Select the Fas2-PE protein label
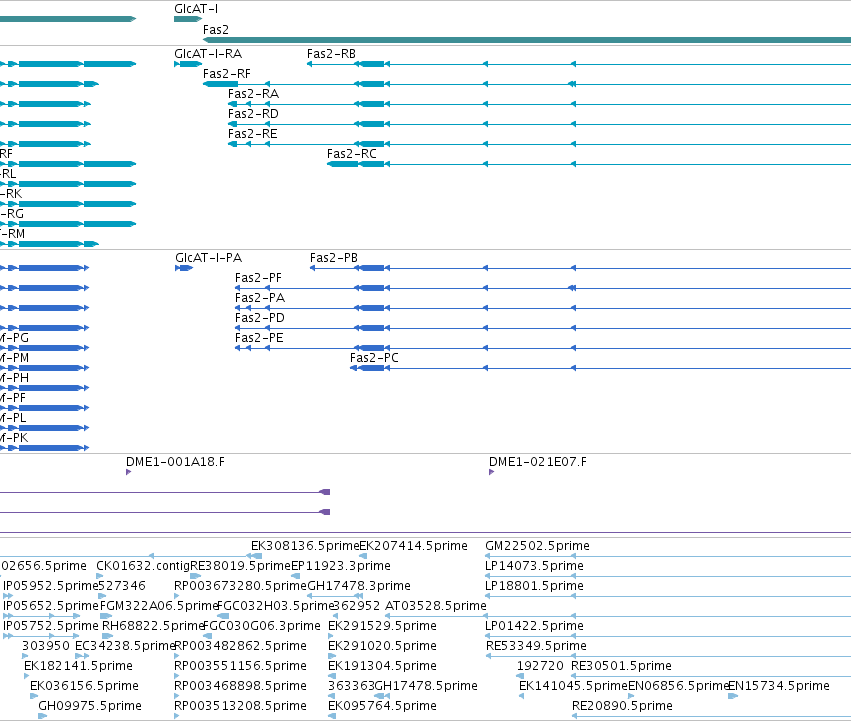851x721 pixels. coord(259,338)
